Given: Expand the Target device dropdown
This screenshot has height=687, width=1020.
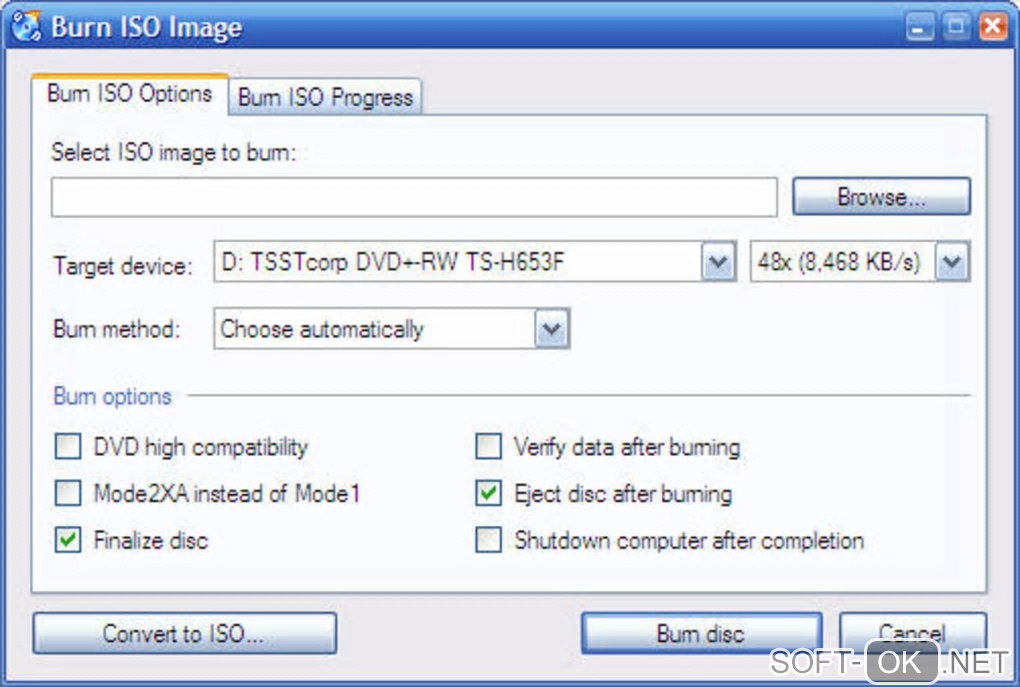Looking at the screenshot, I should coord(718,264).
